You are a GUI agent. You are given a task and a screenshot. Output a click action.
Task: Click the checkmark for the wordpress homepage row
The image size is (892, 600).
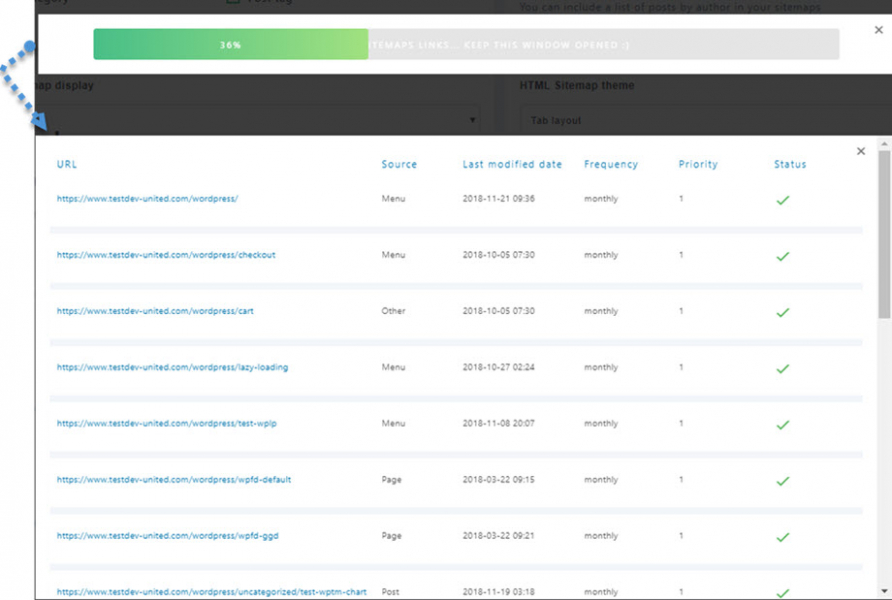782,200
